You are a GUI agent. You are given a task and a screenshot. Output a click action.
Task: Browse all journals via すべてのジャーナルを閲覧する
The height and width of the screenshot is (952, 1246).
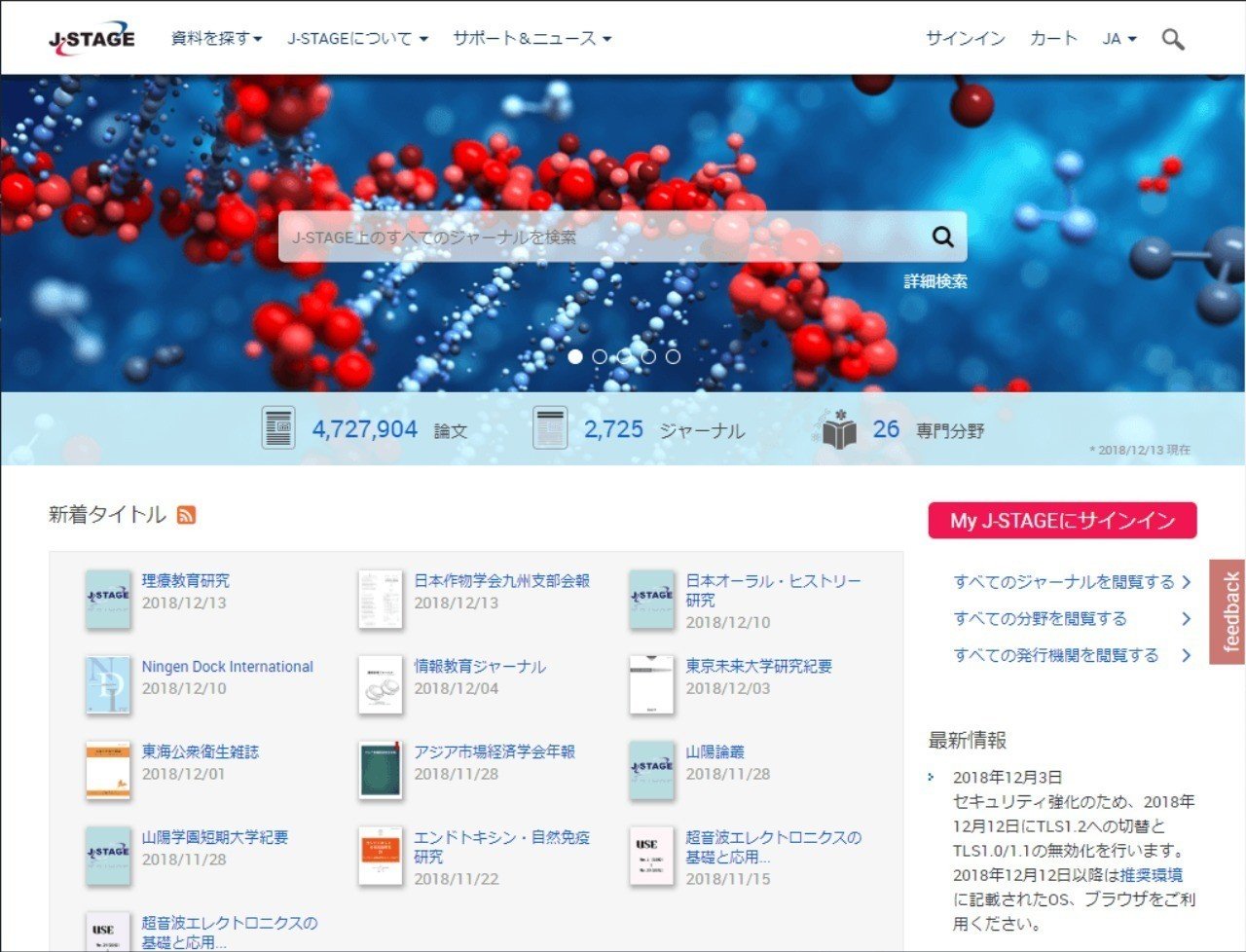(1064, 582)
